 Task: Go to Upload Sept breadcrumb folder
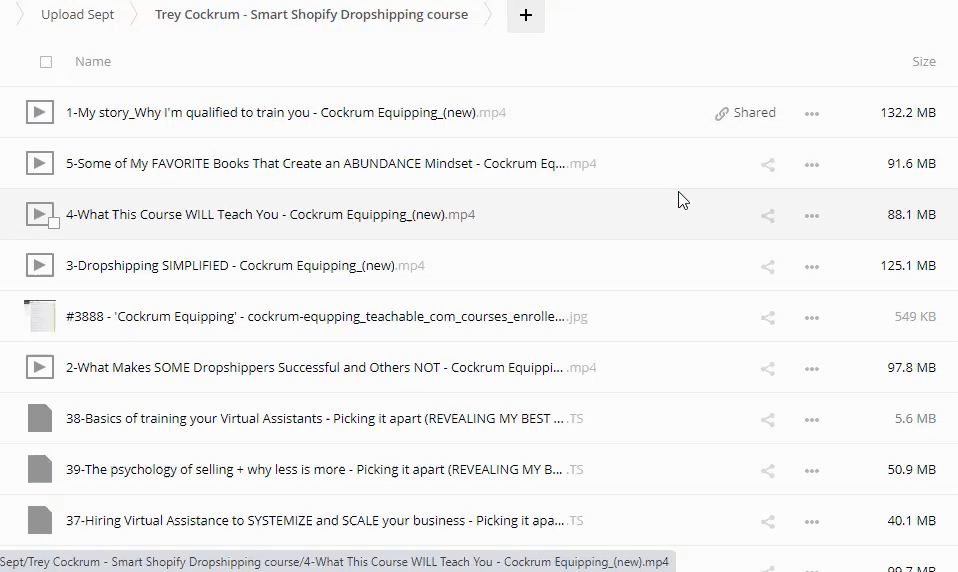[x=77, y=15]
